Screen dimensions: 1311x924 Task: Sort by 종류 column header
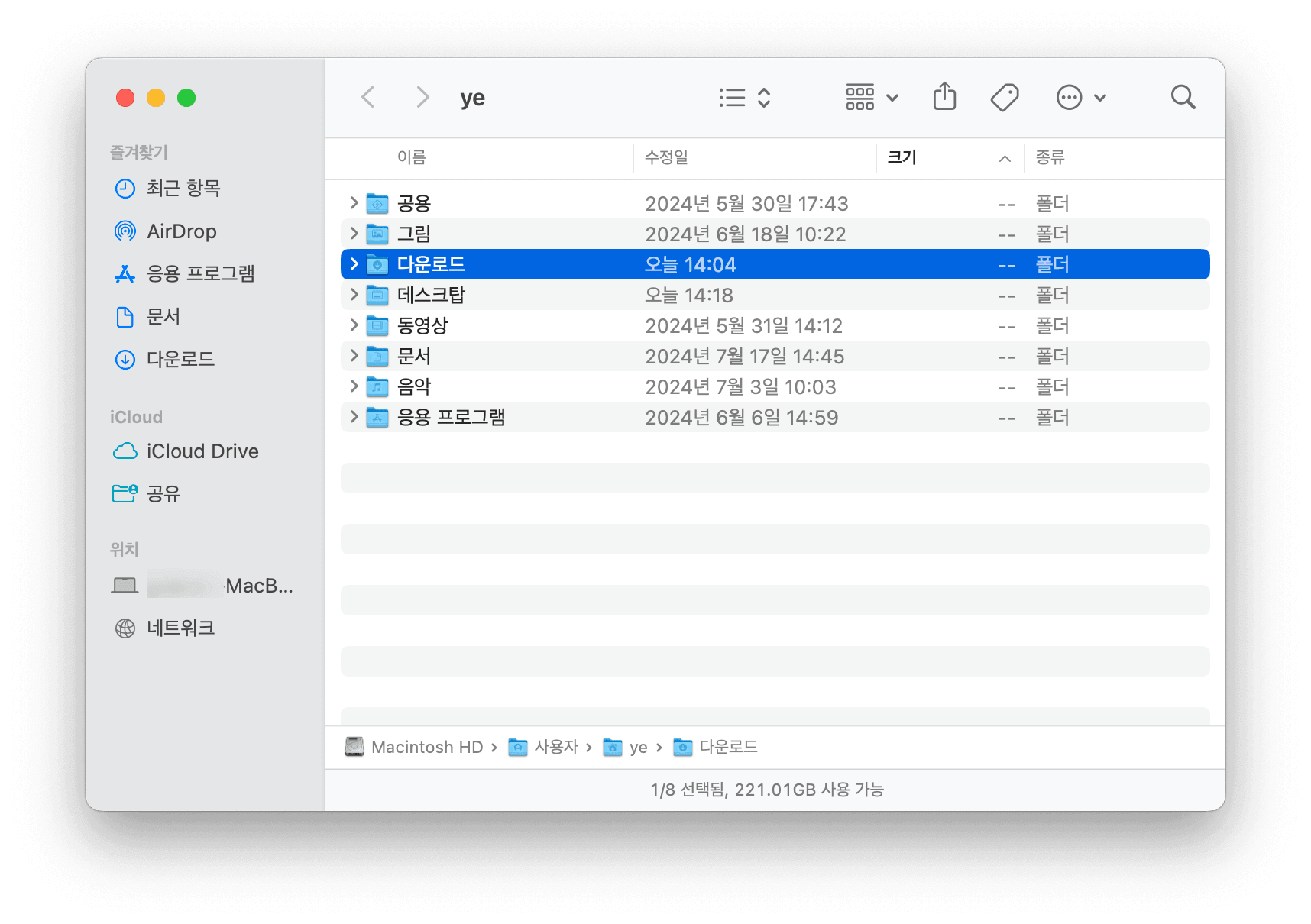click(1050, 157)
